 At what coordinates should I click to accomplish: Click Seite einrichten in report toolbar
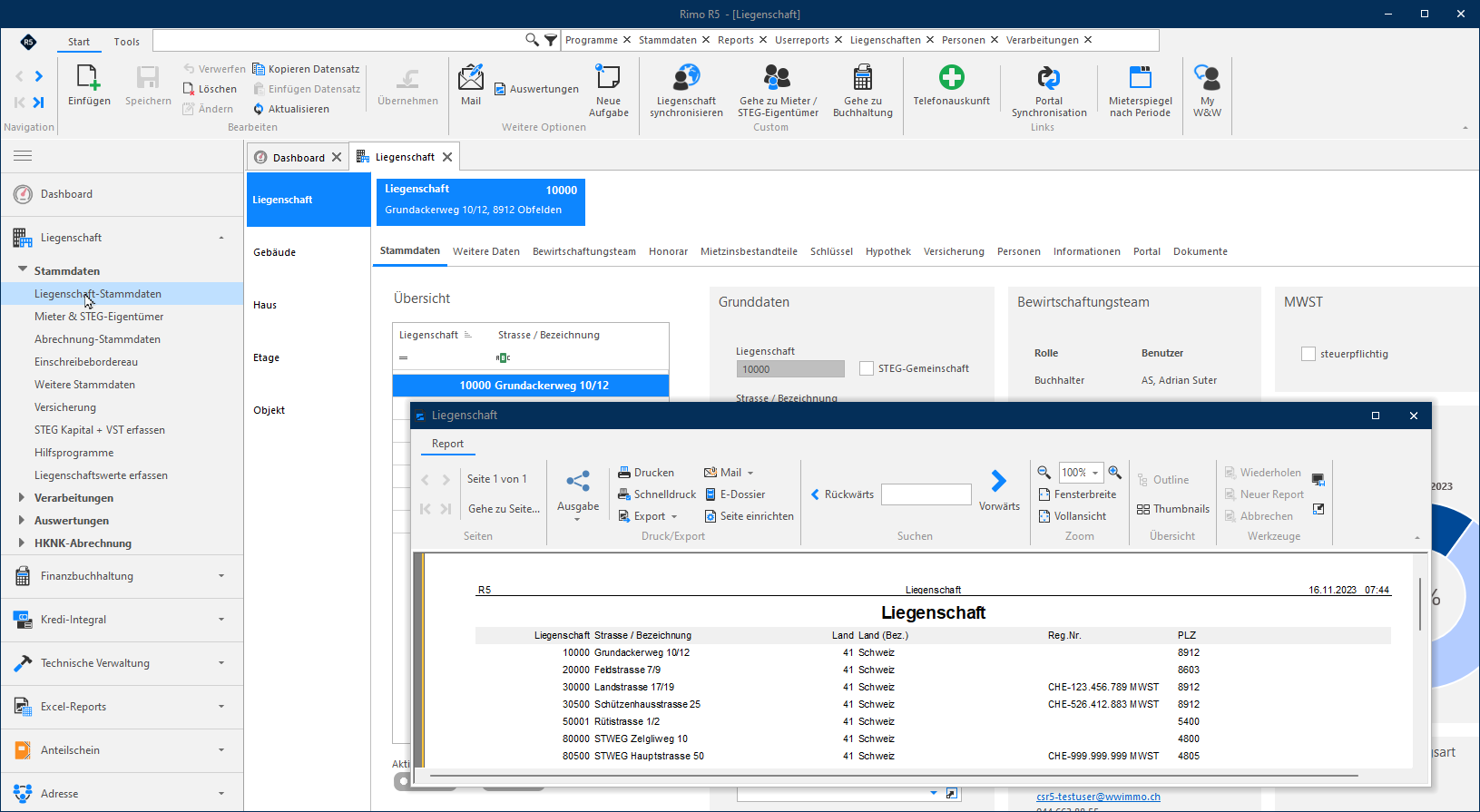[749, 516]
